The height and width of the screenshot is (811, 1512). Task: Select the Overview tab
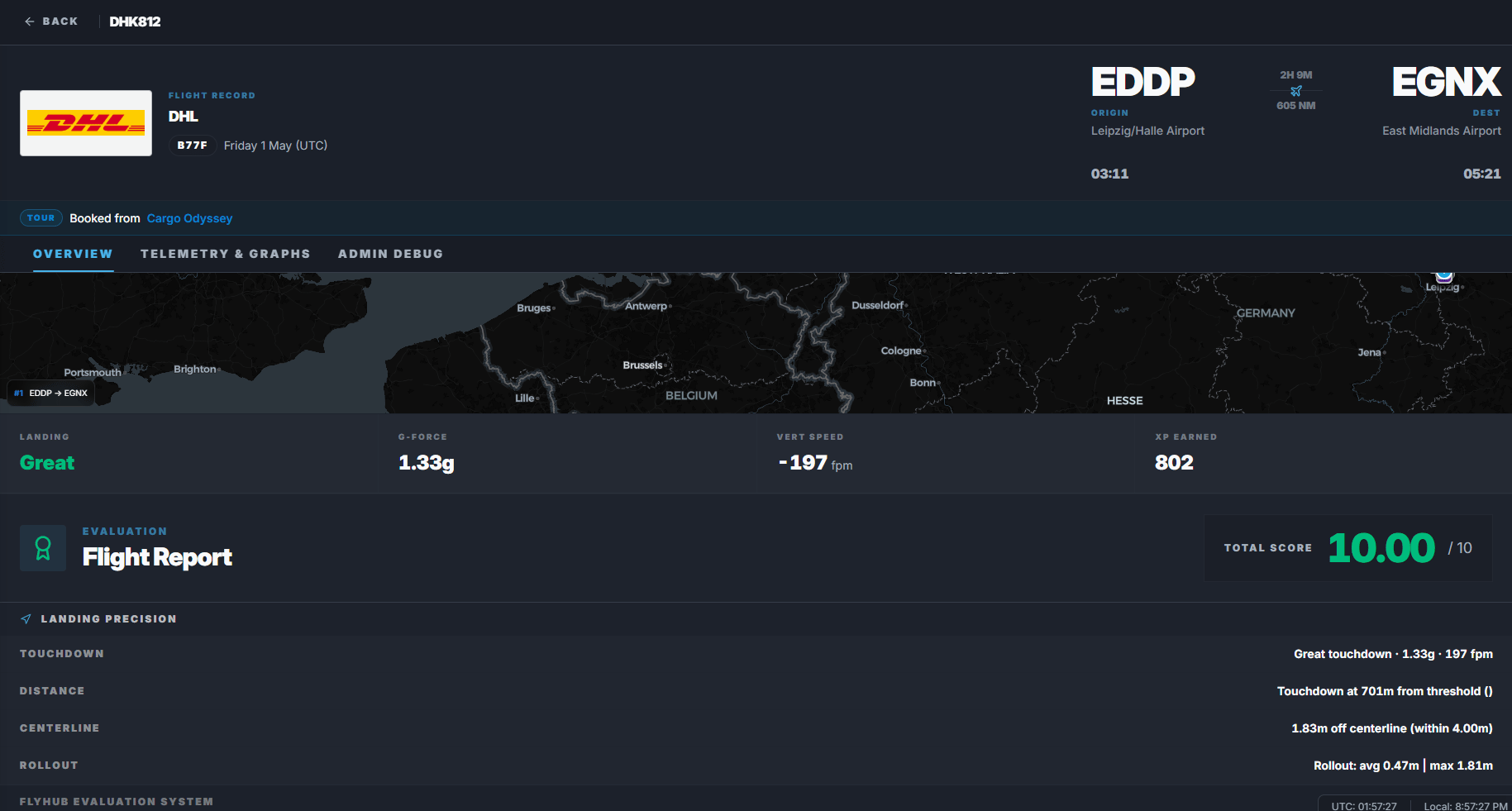tap(73, 254)
